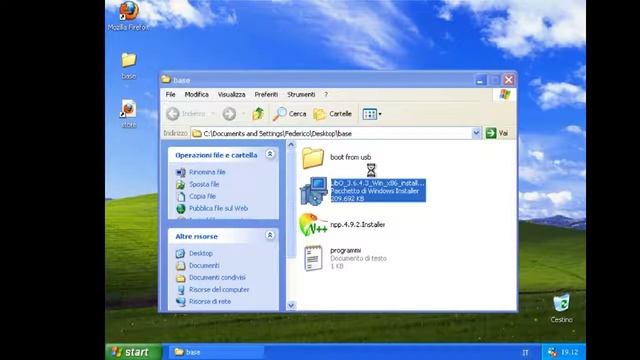Click Pubblica file sul Web
Screen dimensions: 640x360
coord(218,208)
